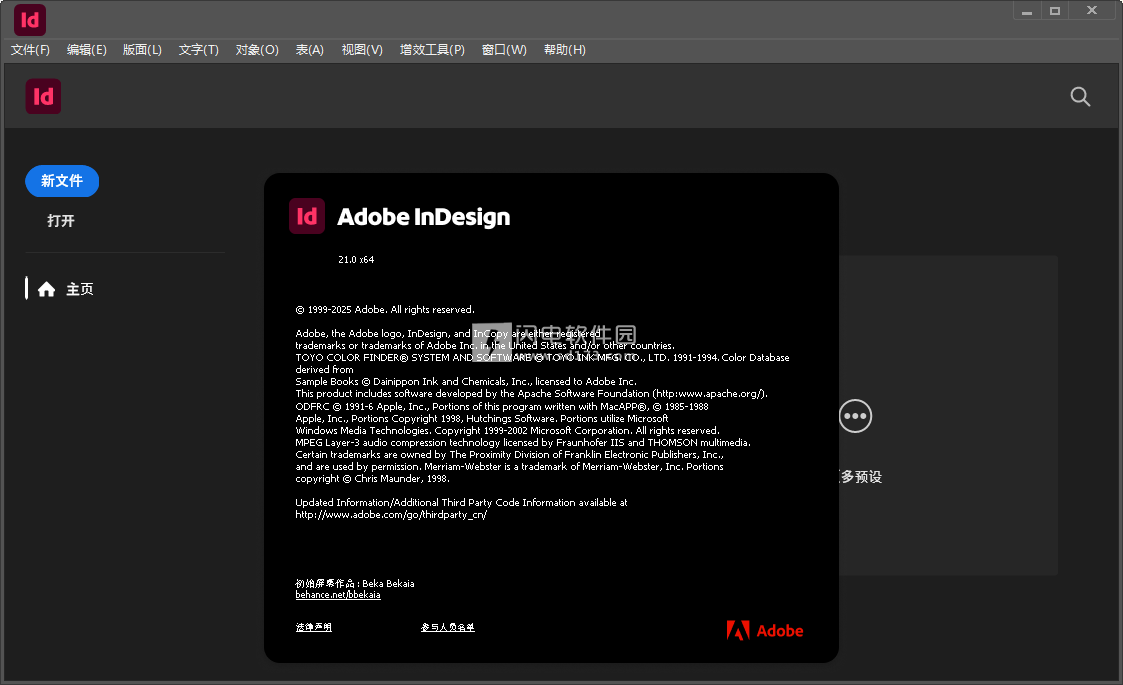Open the 文件(F) menu

[x=30, y=50]
